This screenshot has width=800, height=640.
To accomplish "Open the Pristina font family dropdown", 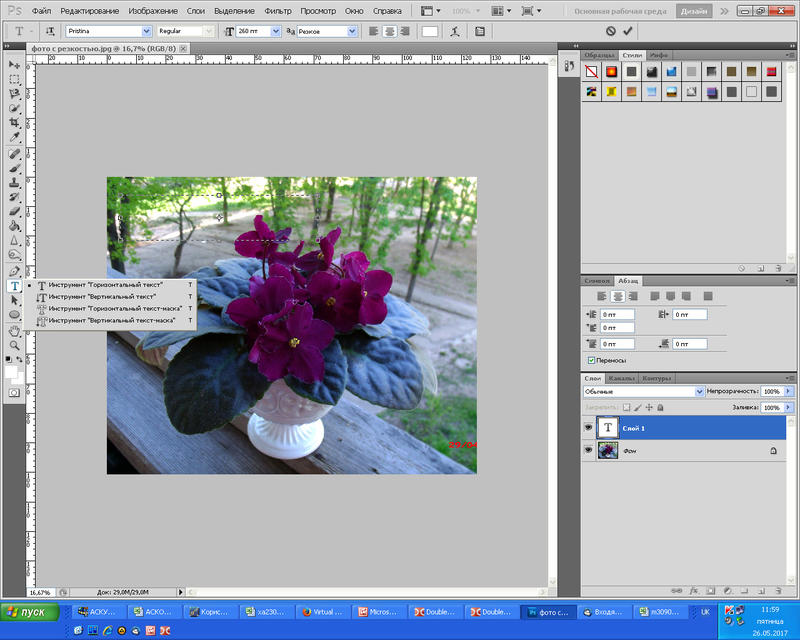I will 146,32.
